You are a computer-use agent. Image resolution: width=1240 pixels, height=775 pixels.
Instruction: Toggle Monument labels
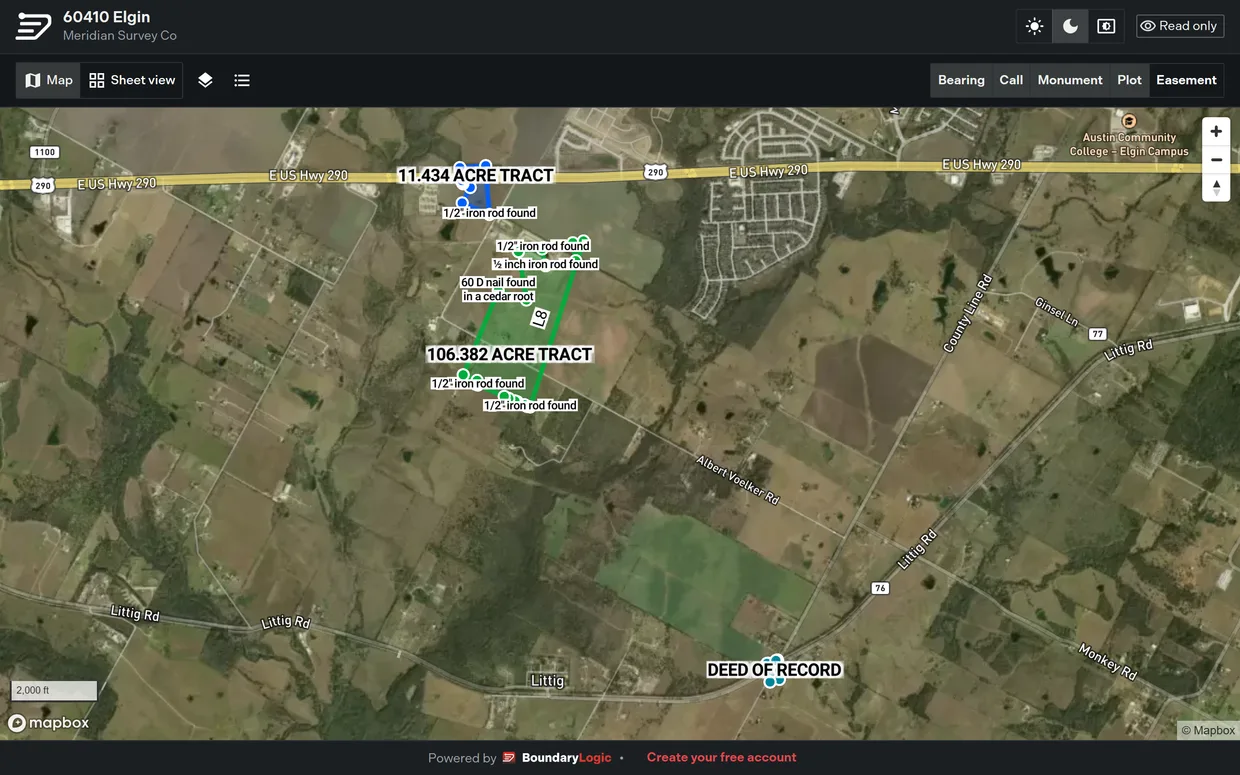click(x=1070, y=80)
